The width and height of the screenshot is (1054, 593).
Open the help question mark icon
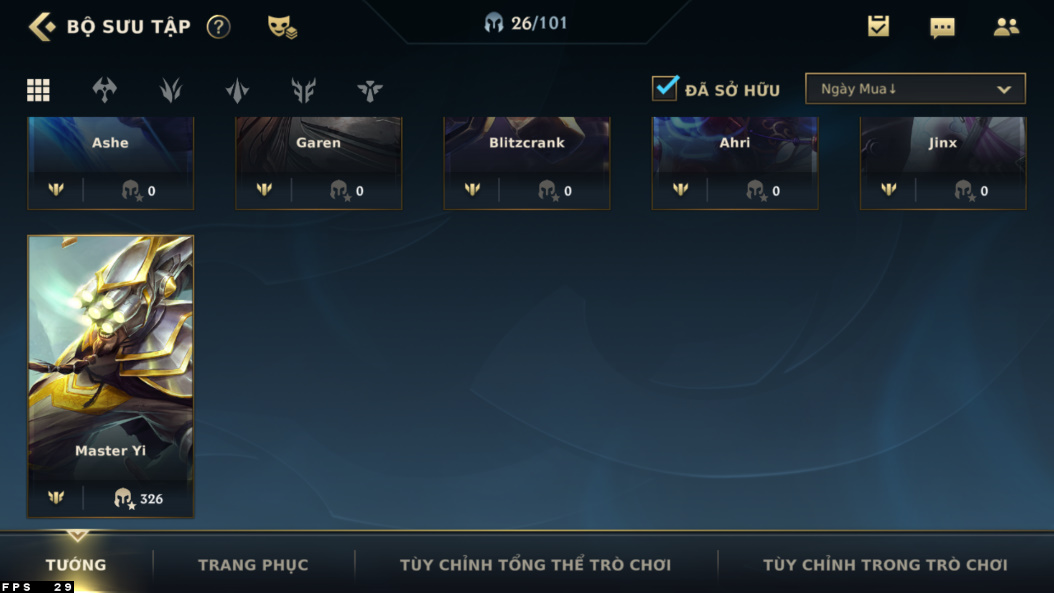(218, 27)
